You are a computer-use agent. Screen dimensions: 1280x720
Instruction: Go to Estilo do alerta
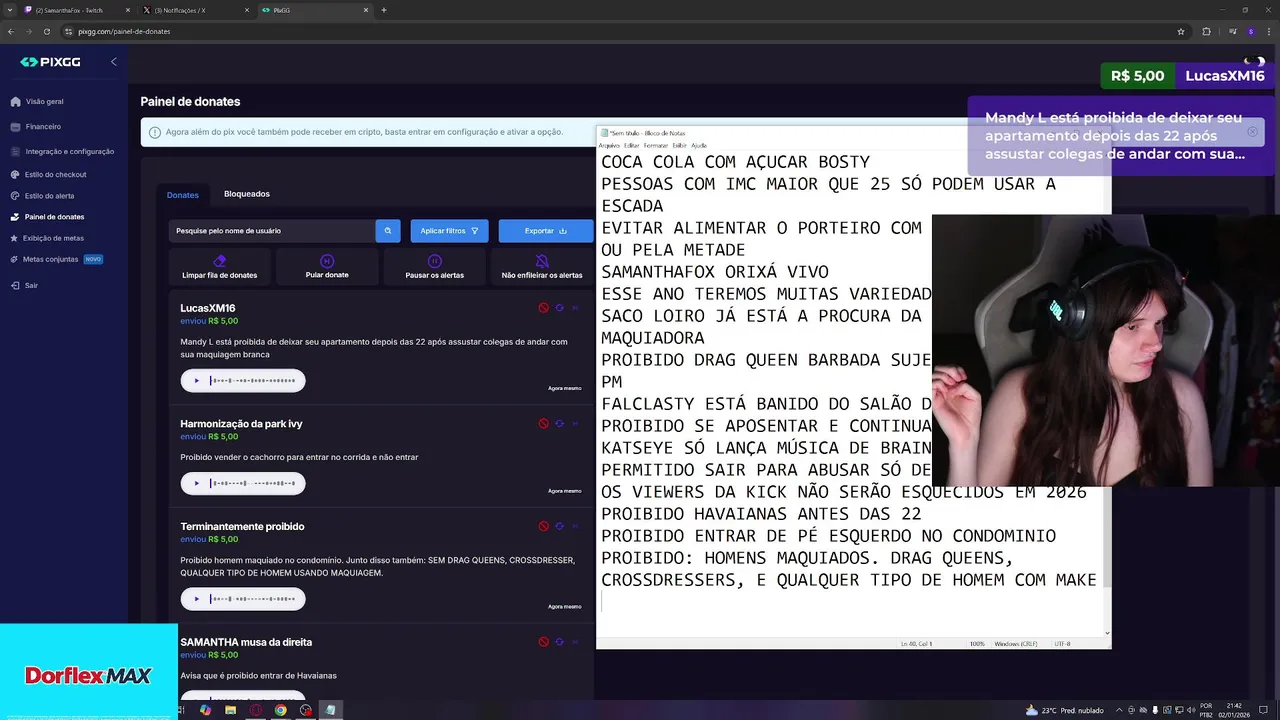[42, 196]
